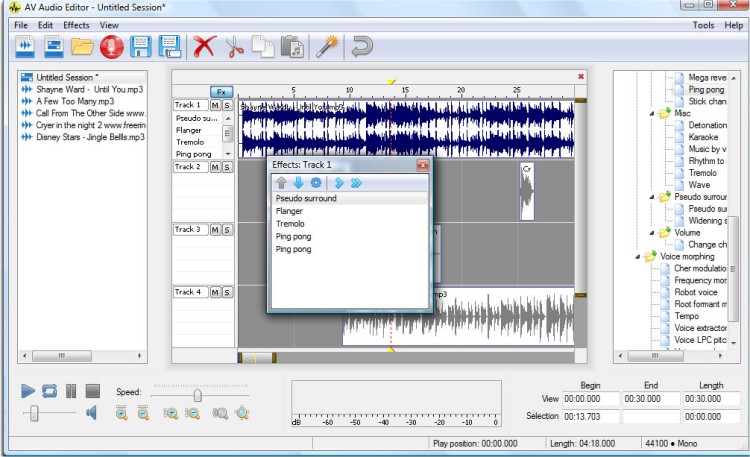Viewport: 750px width, 457px height.
Task: Mute Track 1 with the M button
Action: [x=215, y=105]
